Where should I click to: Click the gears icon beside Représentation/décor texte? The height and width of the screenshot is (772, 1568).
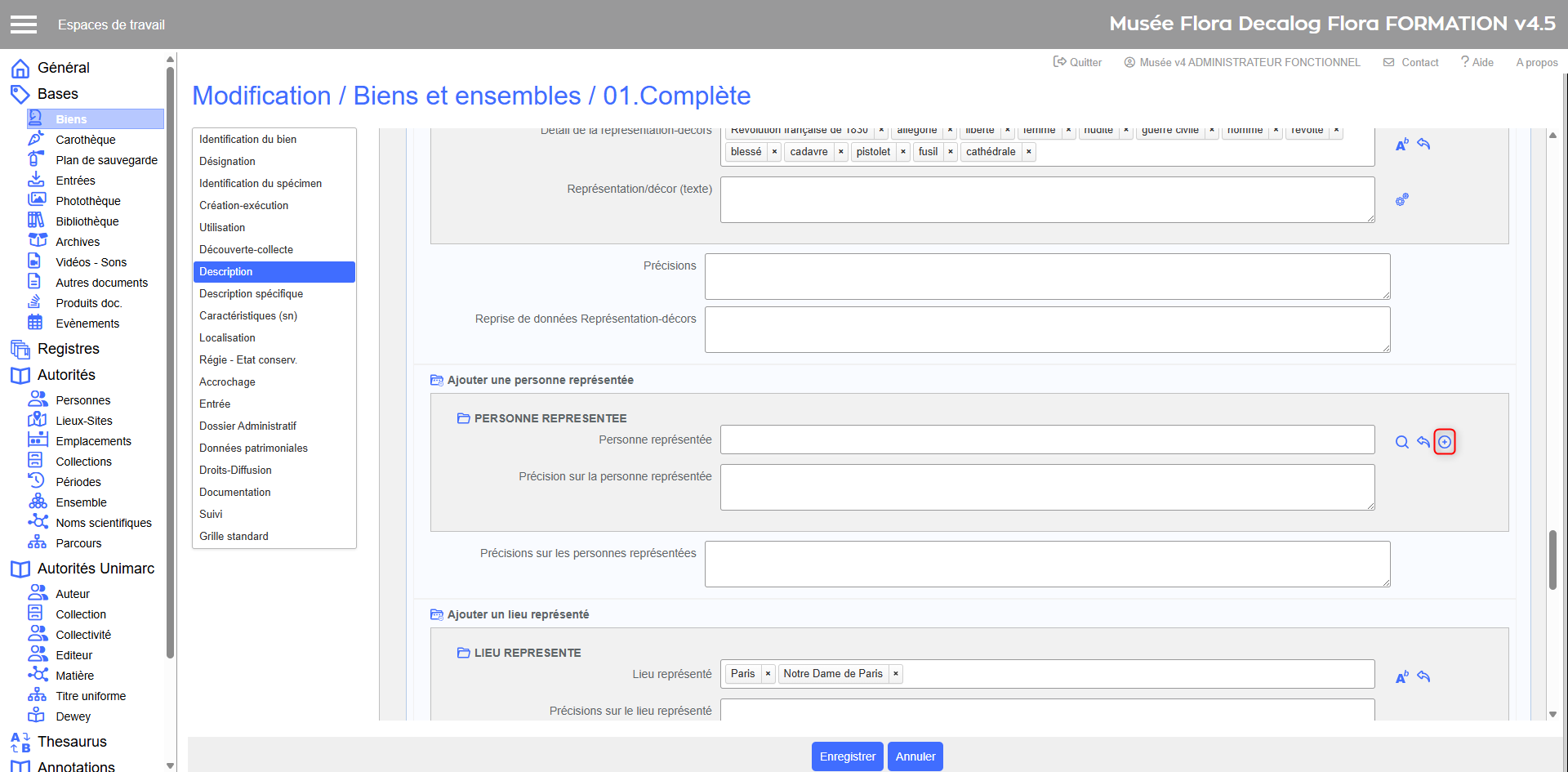click(x=1401, y=199)
